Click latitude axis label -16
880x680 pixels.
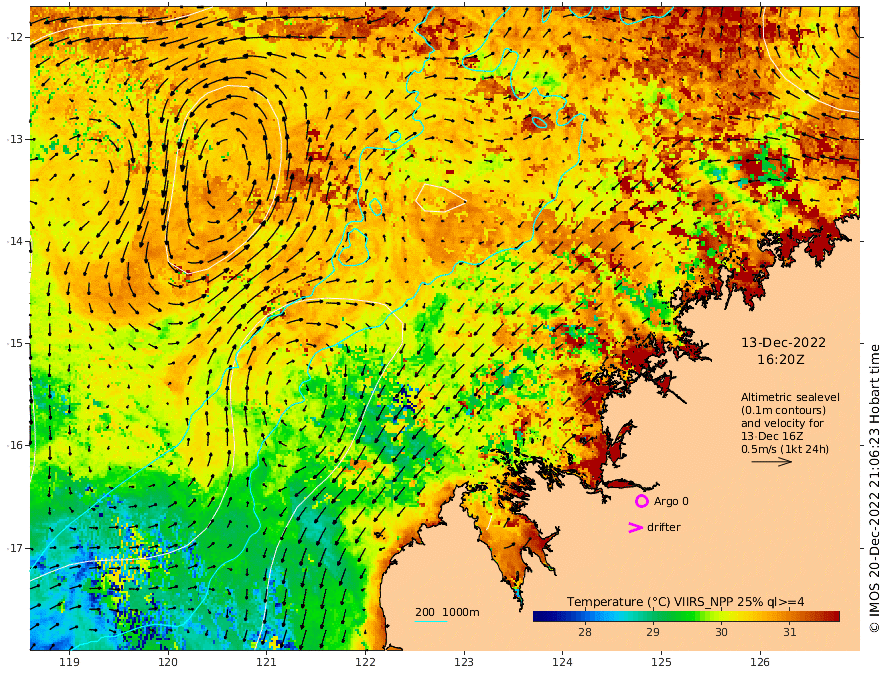point(15,445)
